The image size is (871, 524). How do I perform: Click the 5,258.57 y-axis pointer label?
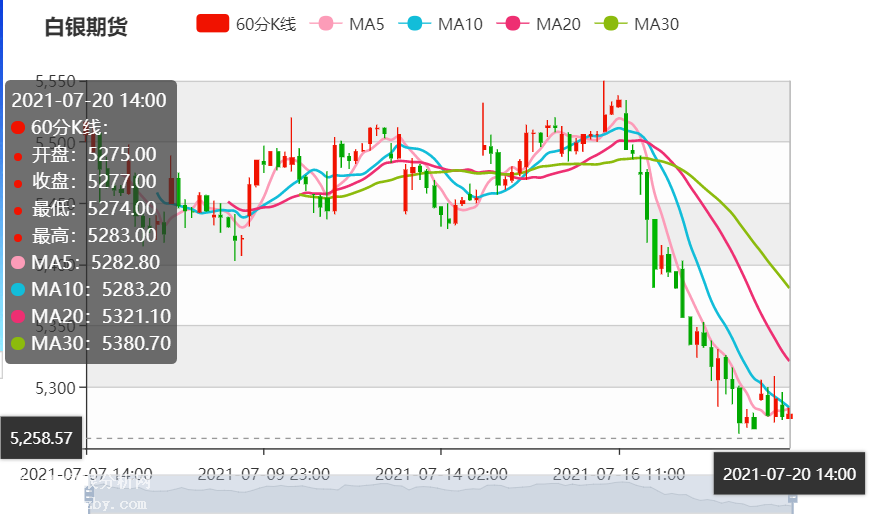tap(41, 438)
